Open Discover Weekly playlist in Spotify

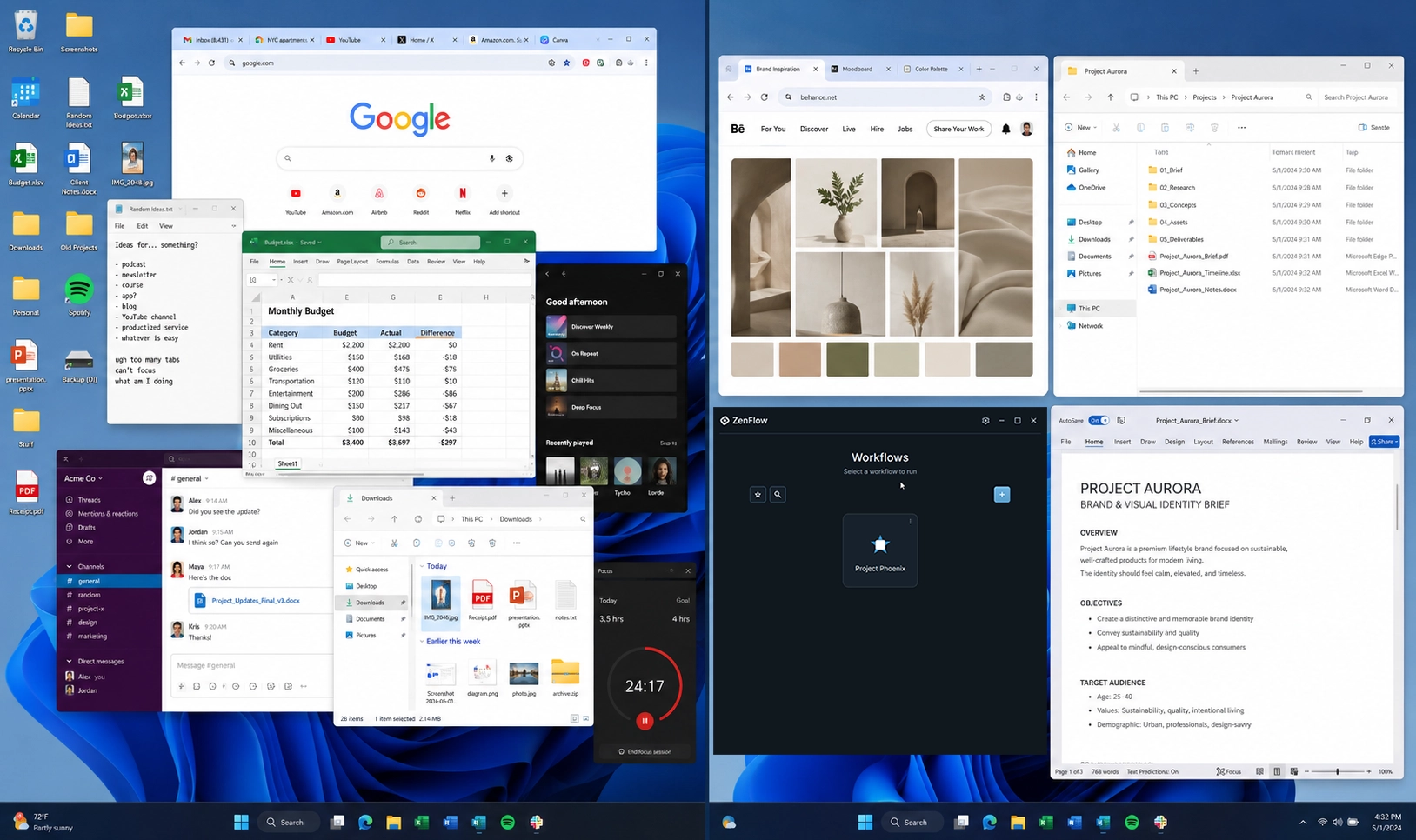pos(611,327)
